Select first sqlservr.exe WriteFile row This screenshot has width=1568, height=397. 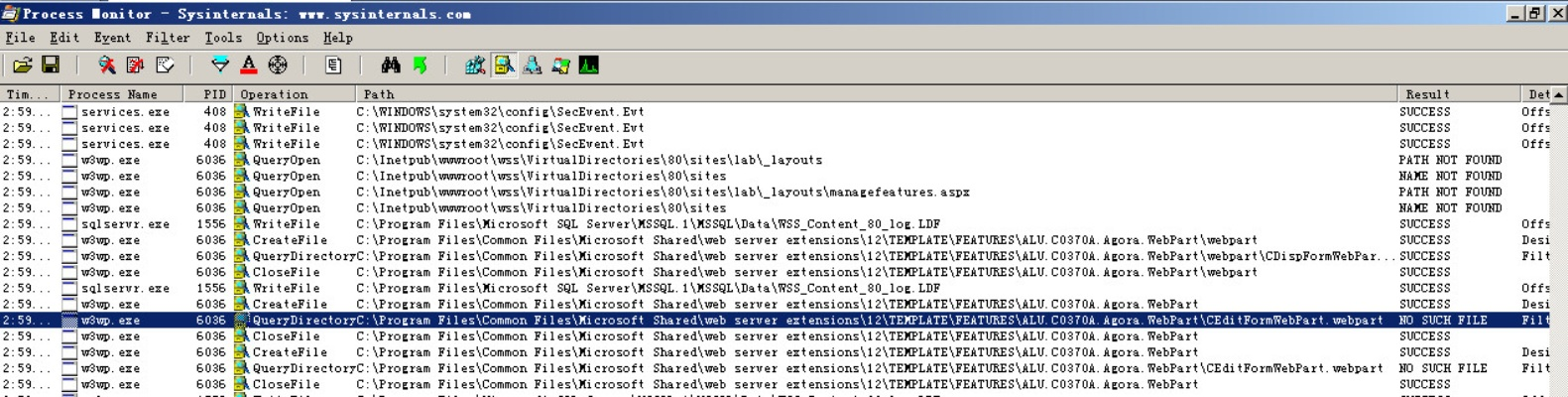click(x=776, y=224)
